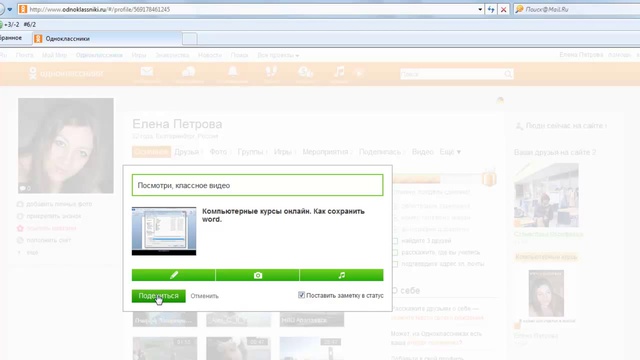Click Люди сейчас на сайте heading
Viewport: 640px width, 360px height.
click(x=564, y=126)
